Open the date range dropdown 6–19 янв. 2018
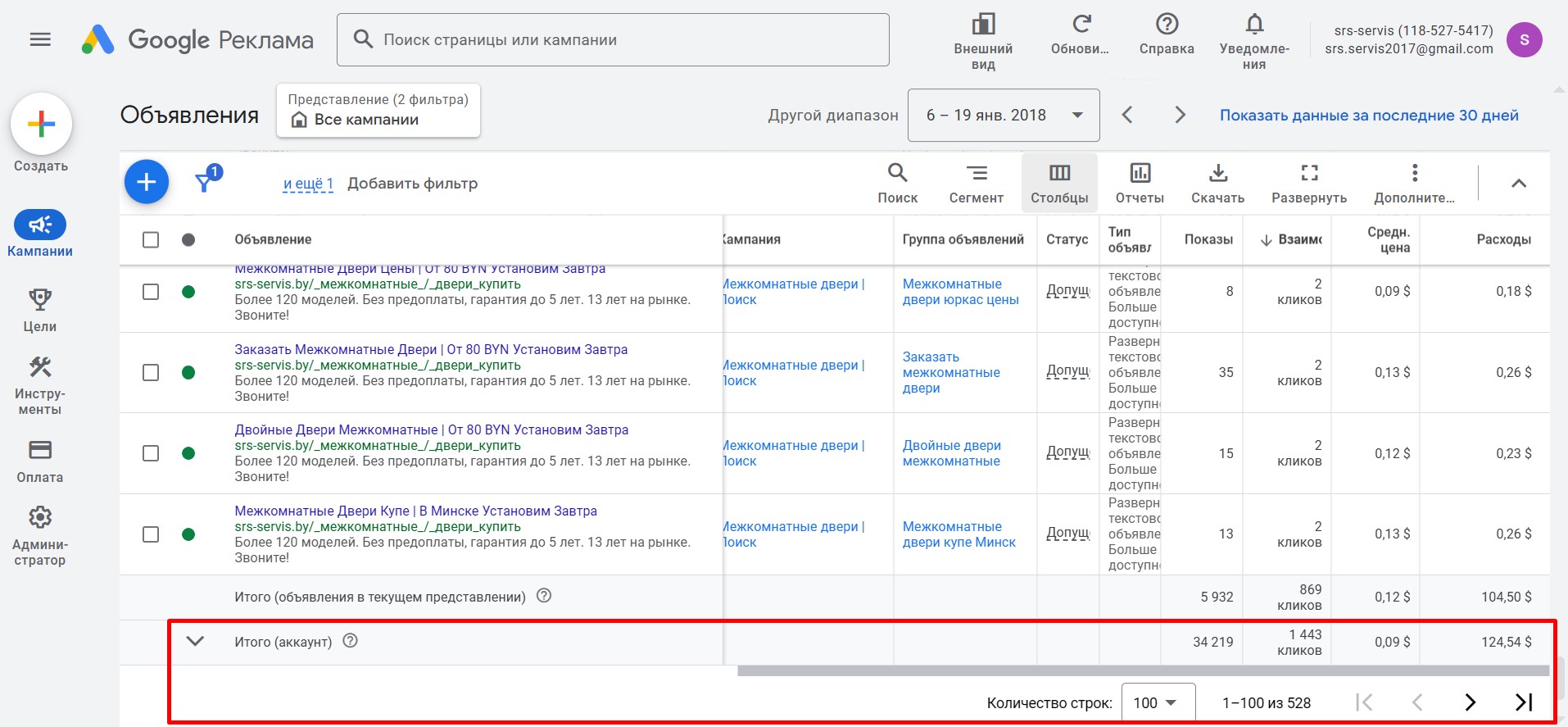The height and width of the screenshot is (727, 1568). [1004, 116]
